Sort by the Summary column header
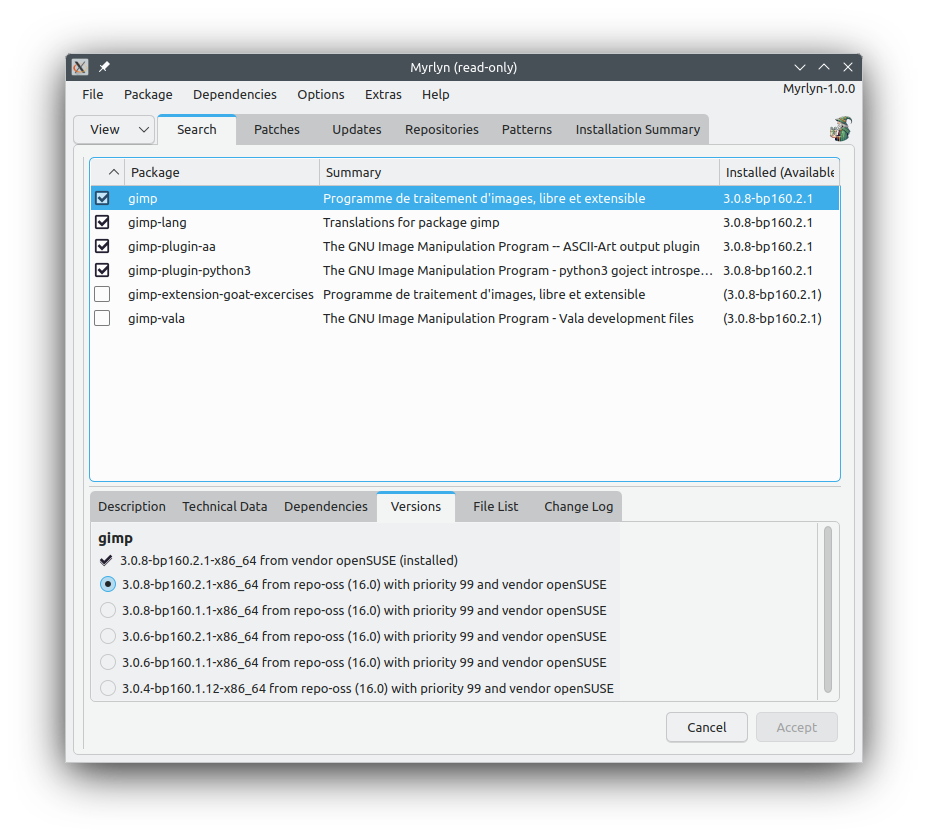The image size is (928, 840). [518, 172]
